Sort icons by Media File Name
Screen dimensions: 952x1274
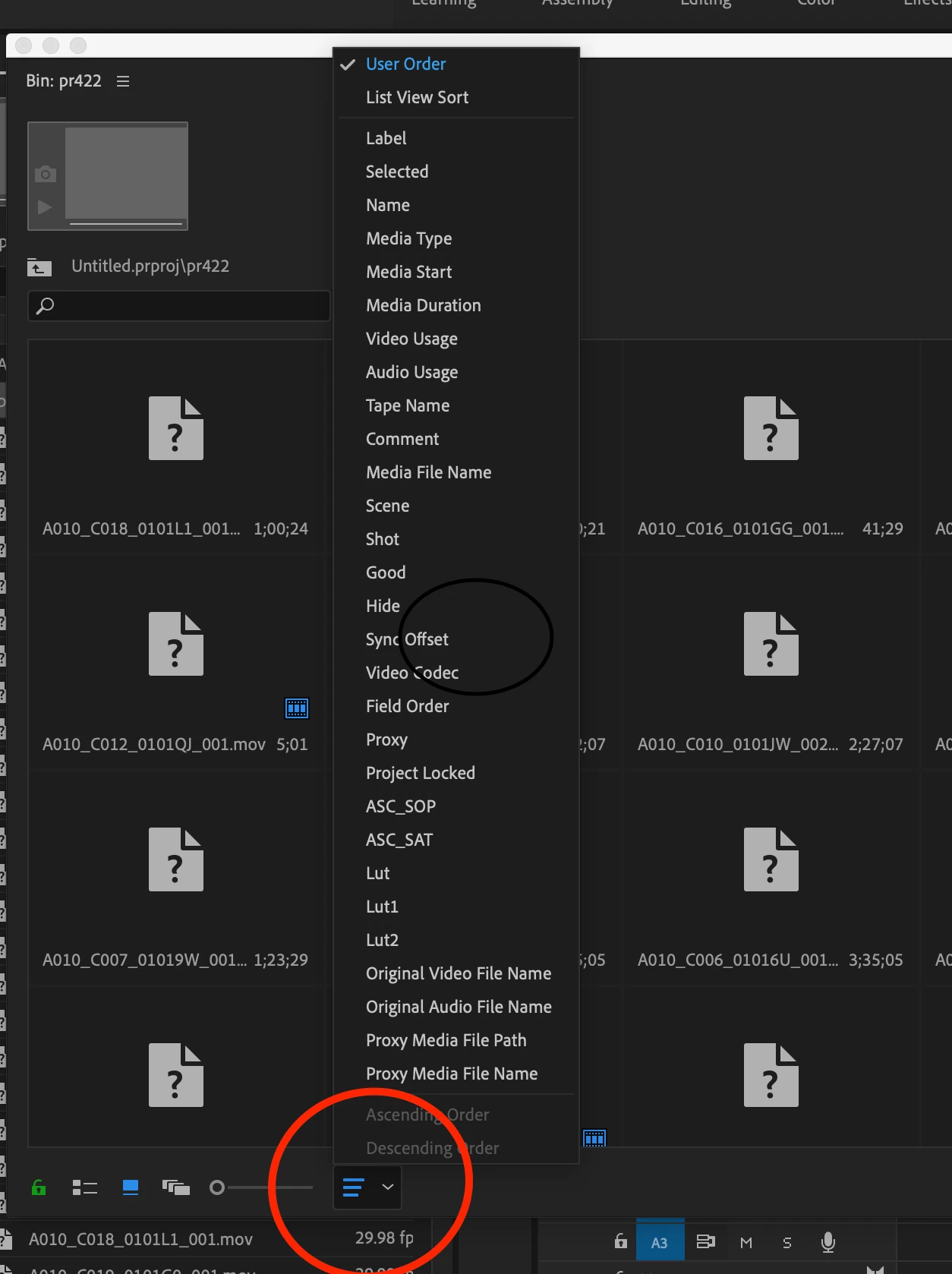tap(456, 473)
